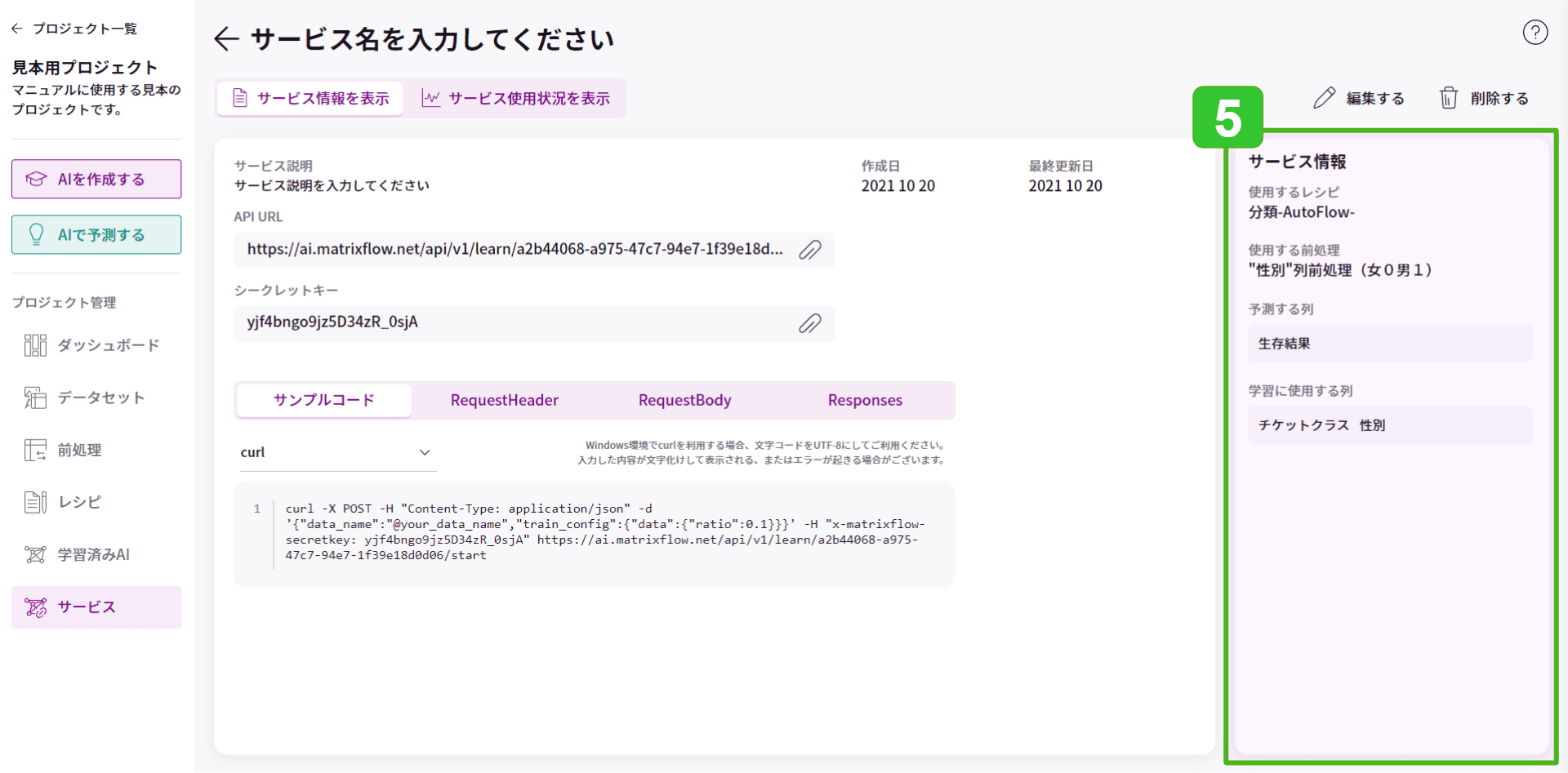This screenshot has height=773, width=1568.
Task: Return to プロジェクト一覧
Action: (74, 29)
